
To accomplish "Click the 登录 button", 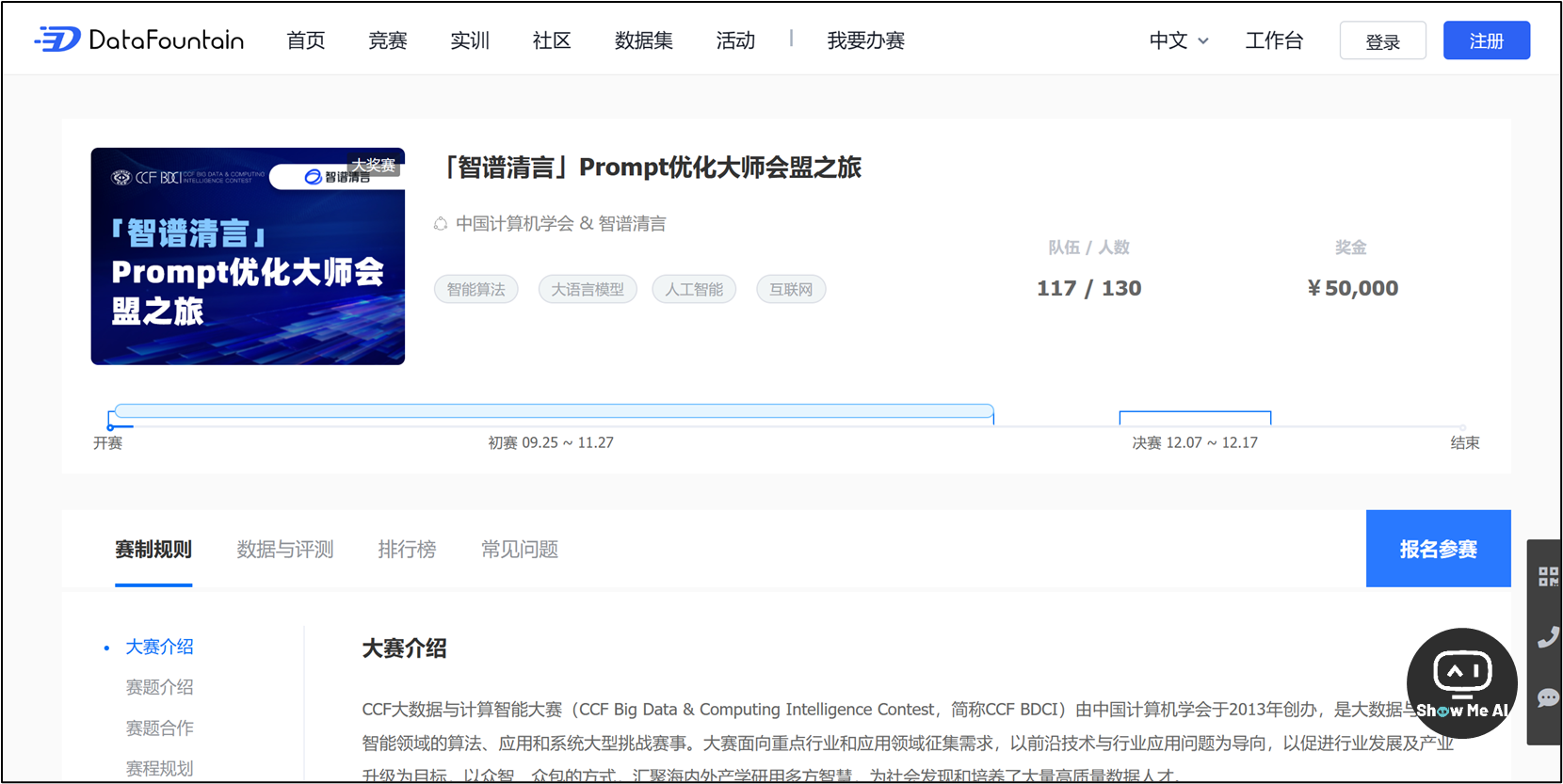I will pos(1383,40).
